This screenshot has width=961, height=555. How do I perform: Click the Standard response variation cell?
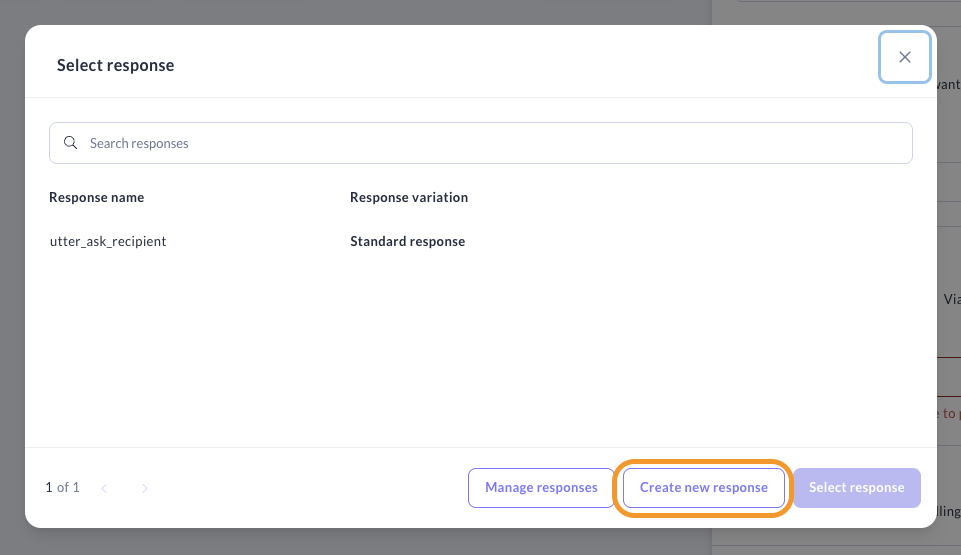tap(407, 241)
